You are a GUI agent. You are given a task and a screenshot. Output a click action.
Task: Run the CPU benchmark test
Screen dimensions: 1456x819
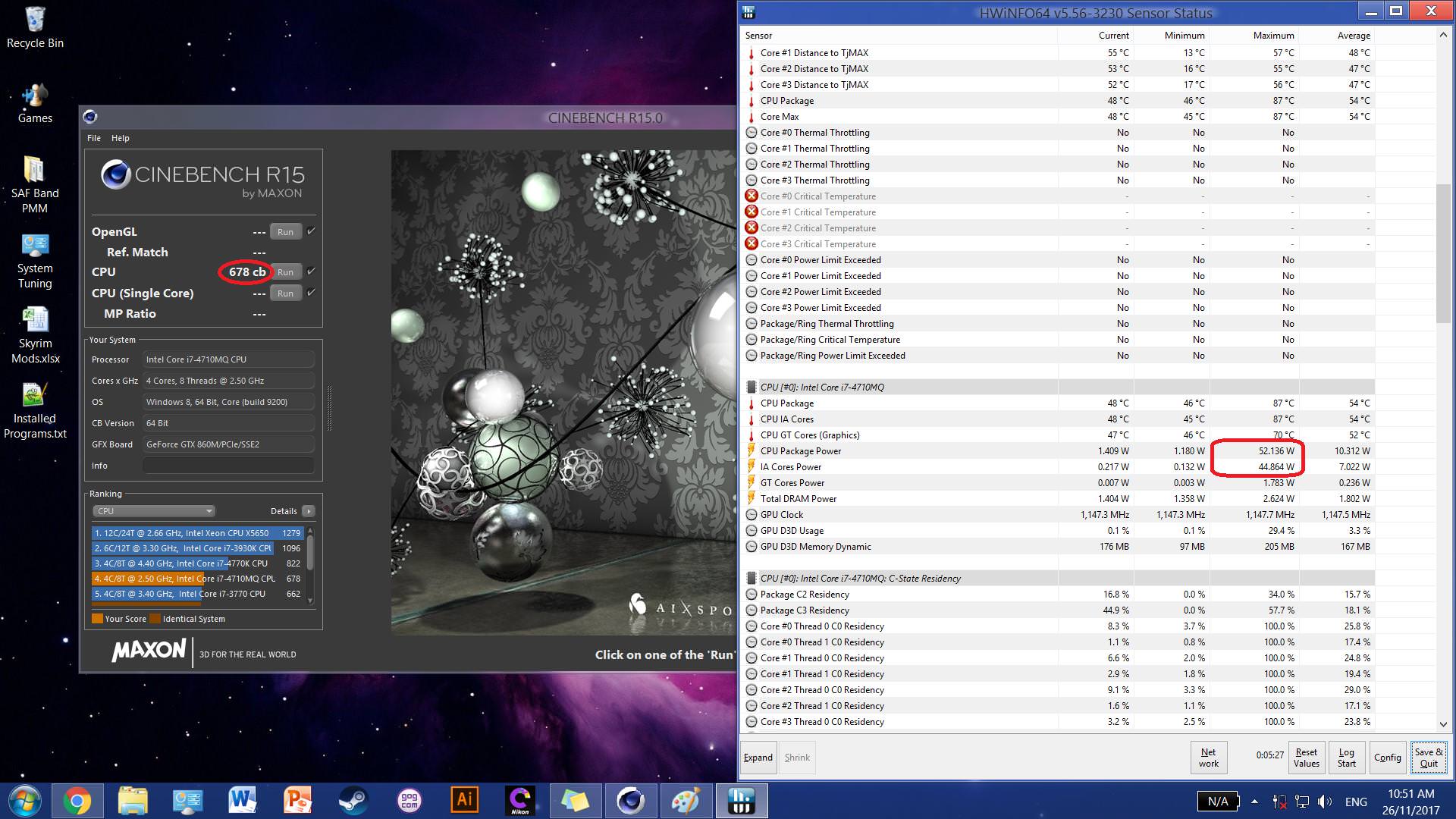pos(286,272)
